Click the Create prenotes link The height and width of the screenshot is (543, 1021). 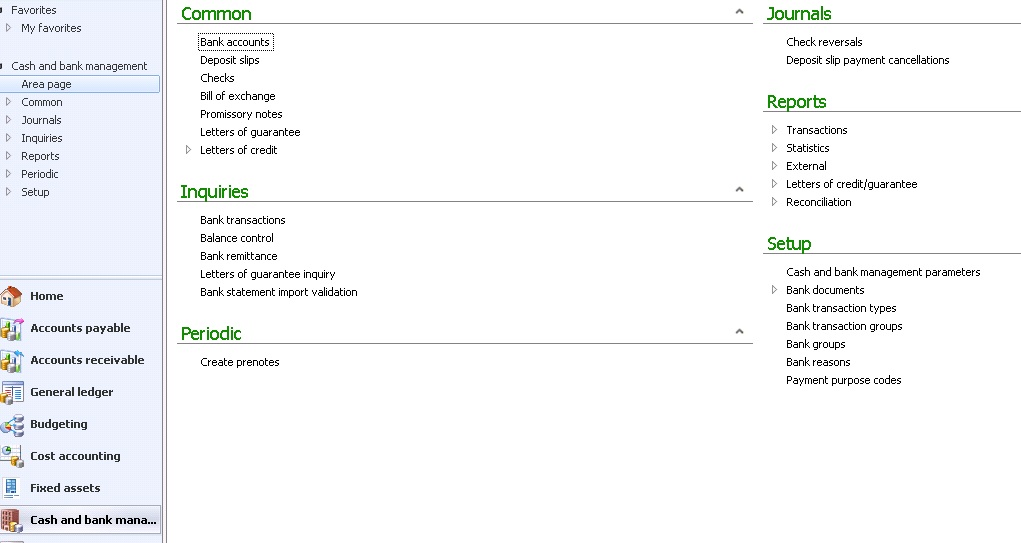pyautogui.click(x=240, y=362)
